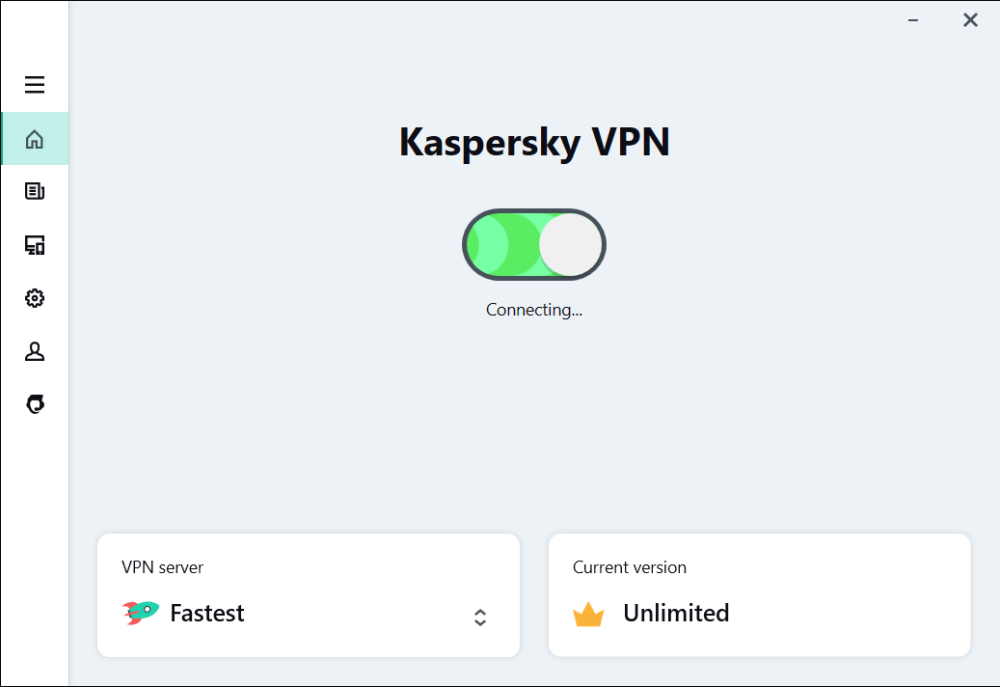Open the hamburger menu in the sidebar
The image size is (1000, 687).
tap(35, 85)
